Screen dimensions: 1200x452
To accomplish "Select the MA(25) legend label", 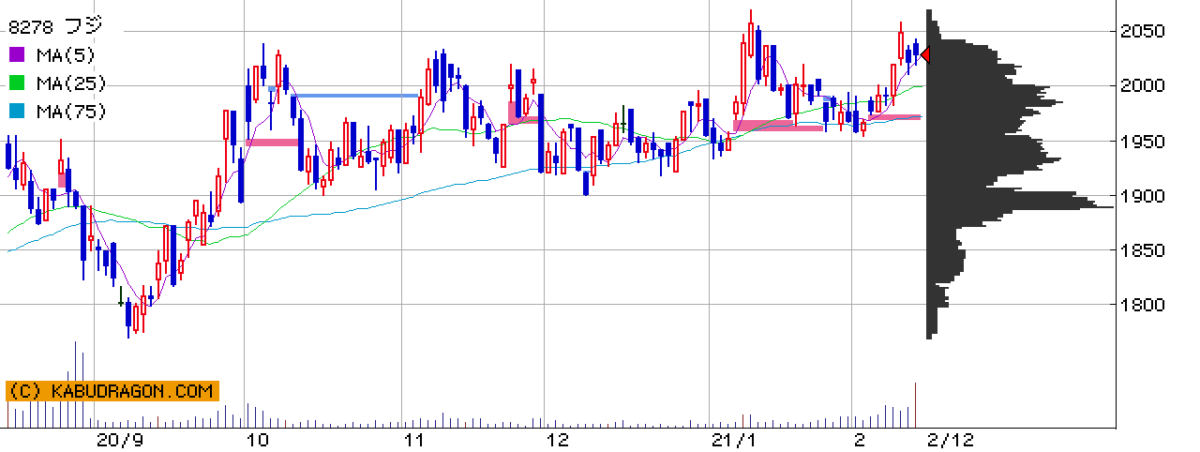I will pos(70,84).
